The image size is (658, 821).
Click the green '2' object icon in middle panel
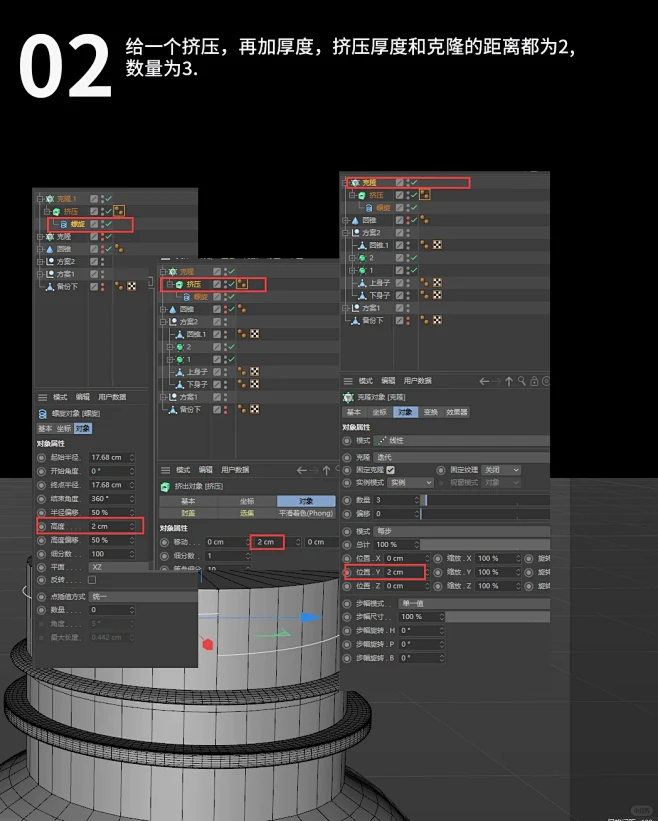(x=180, y=347)
